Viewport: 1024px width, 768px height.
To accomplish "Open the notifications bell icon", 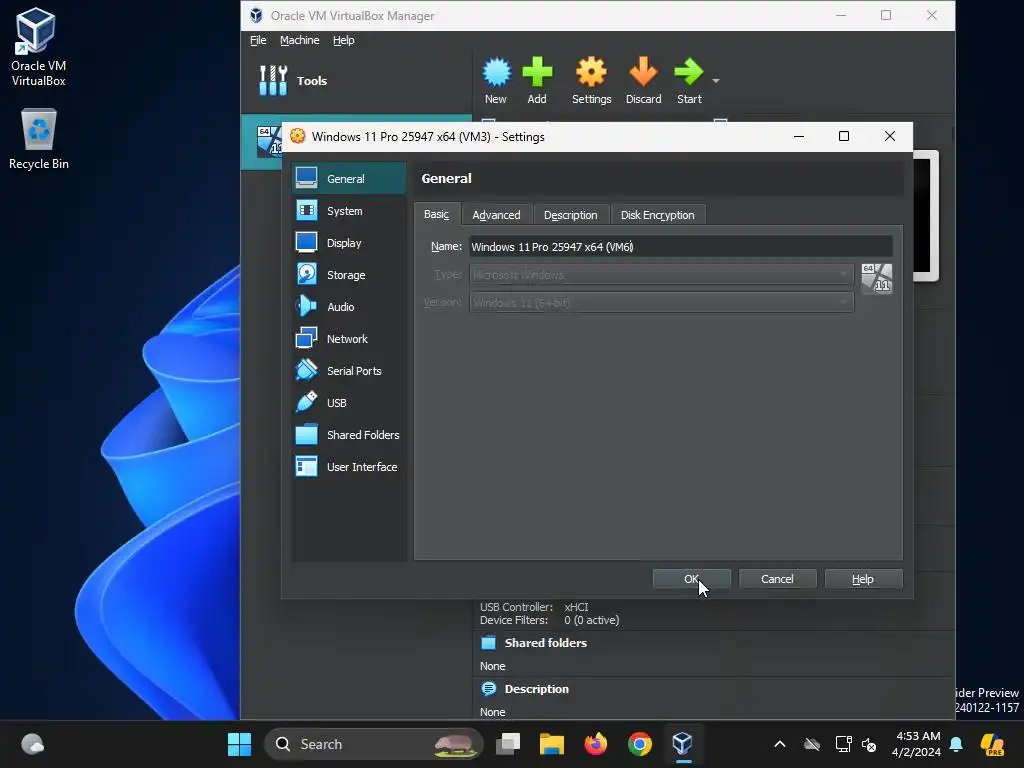I will pos(956,744).
